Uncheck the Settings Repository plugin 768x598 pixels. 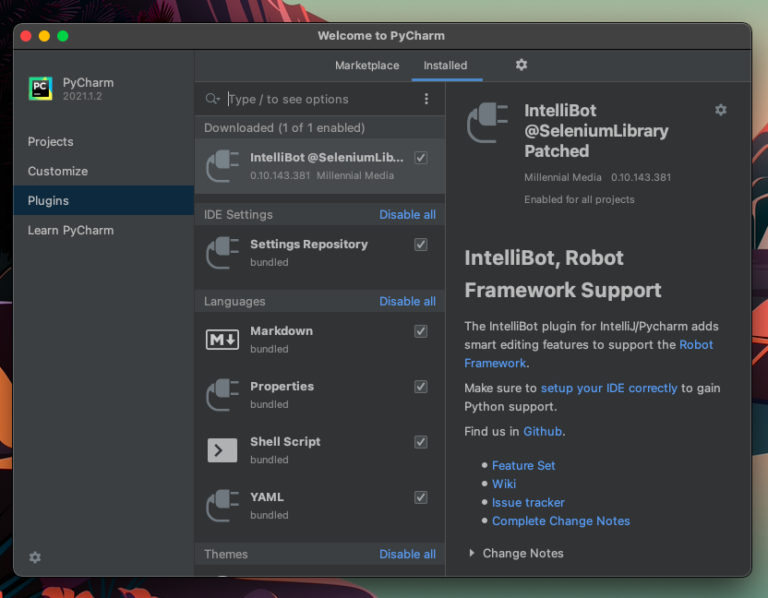pyautogui.click(x=421, y=244)
